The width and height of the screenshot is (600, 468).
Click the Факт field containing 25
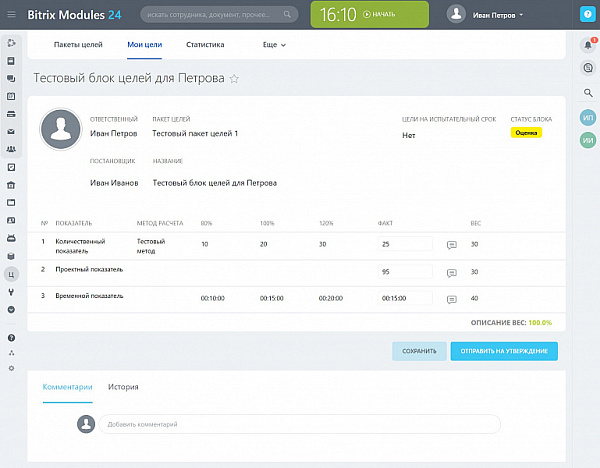pyautogui.click(x=405, y=244)
